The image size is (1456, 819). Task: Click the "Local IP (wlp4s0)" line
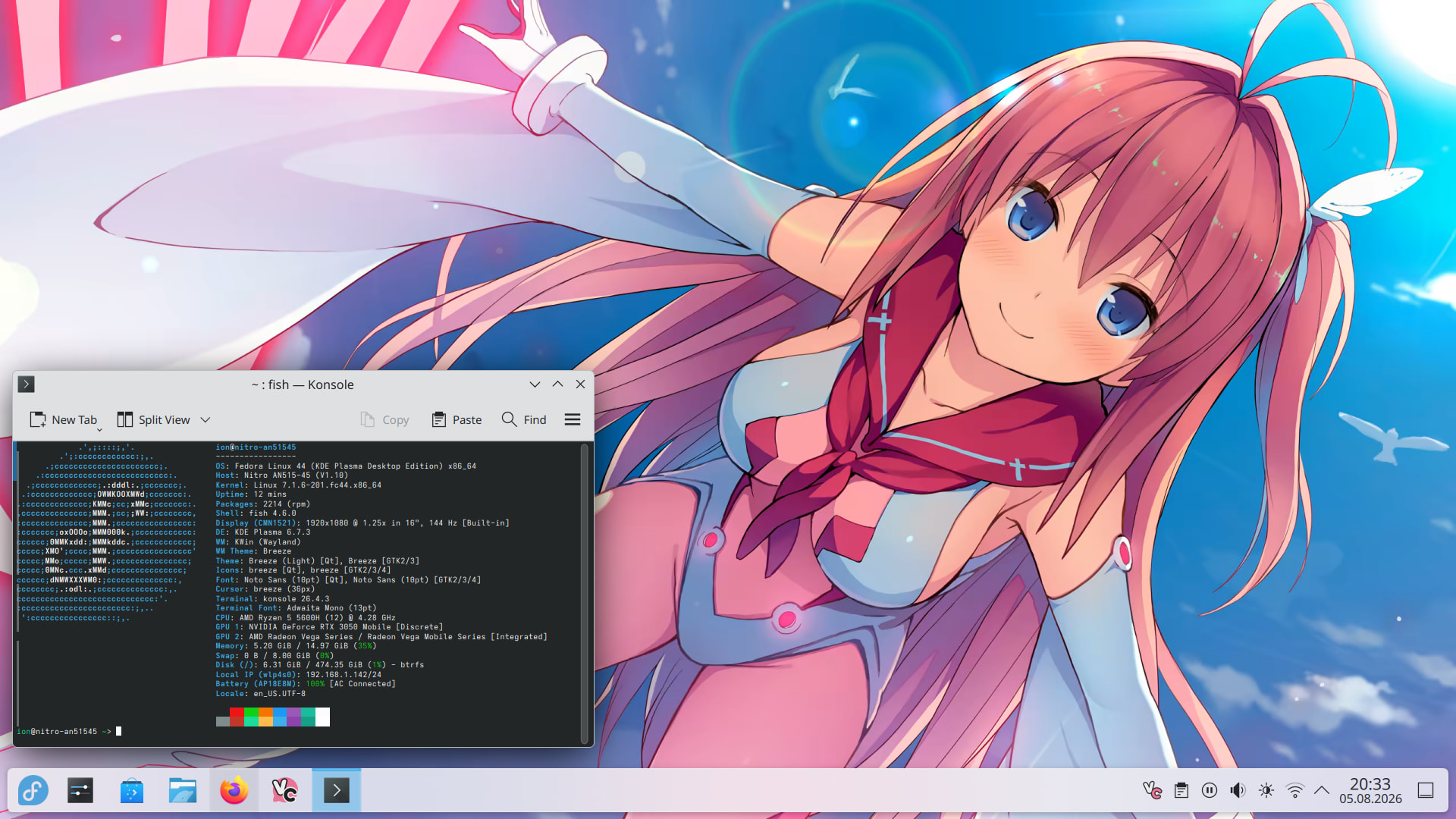(298, 675)
